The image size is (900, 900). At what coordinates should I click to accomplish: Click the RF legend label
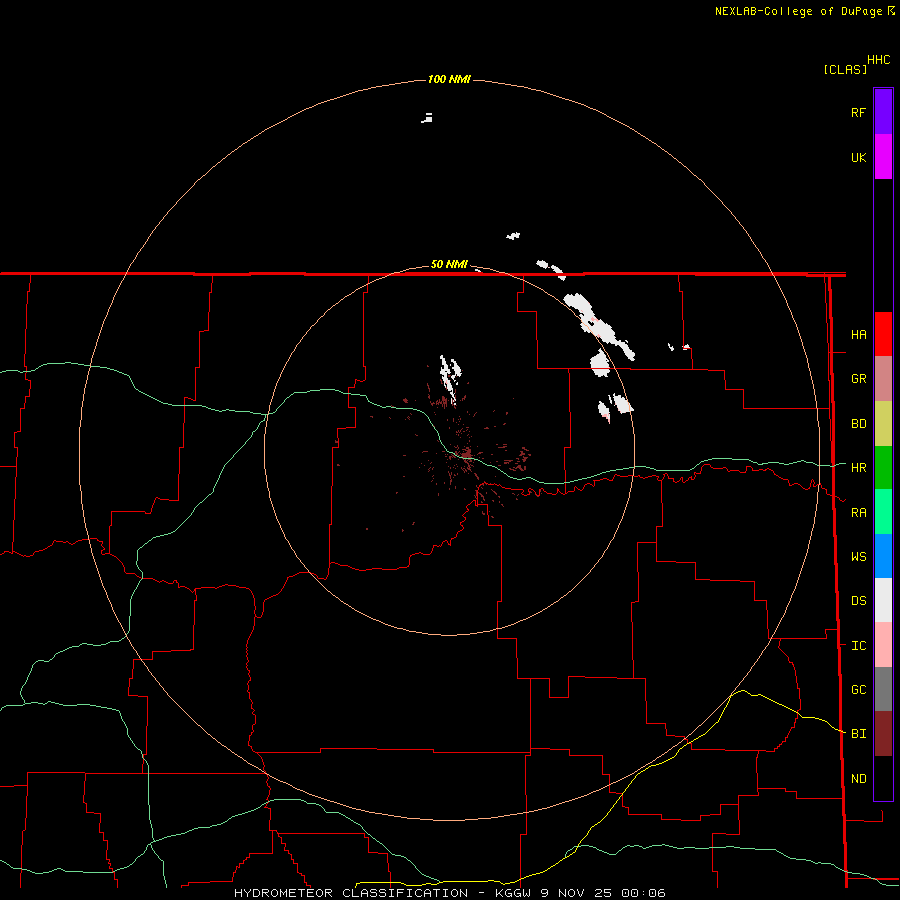point(858,112)
